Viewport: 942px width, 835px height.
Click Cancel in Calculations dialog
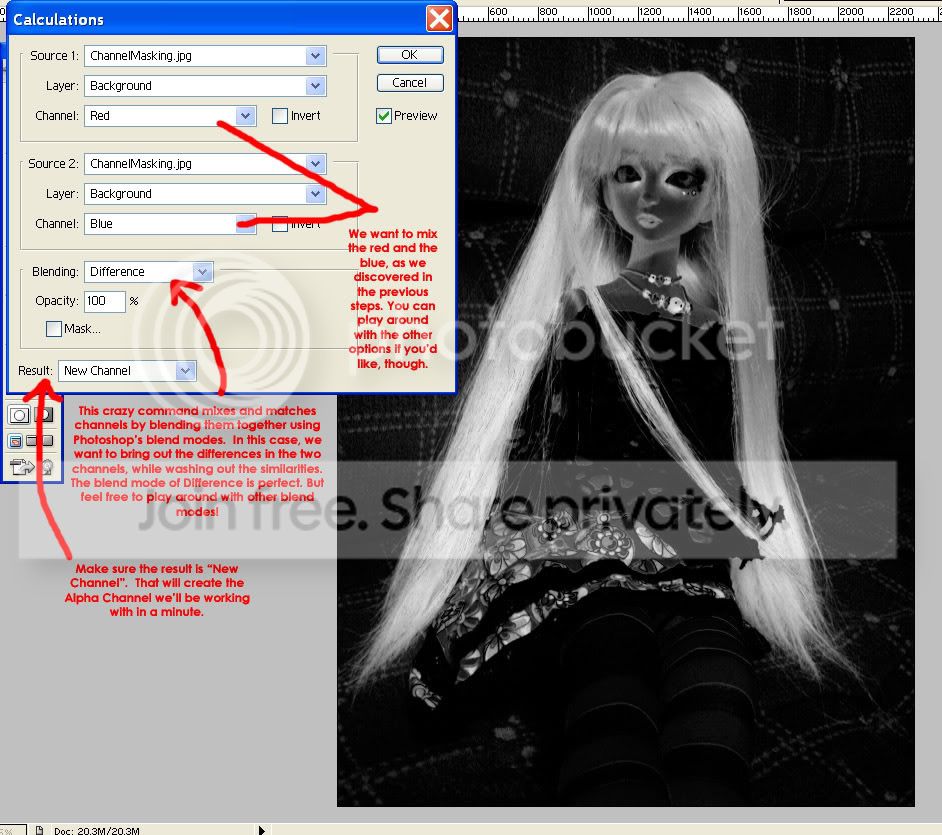(x=410, y=83)
